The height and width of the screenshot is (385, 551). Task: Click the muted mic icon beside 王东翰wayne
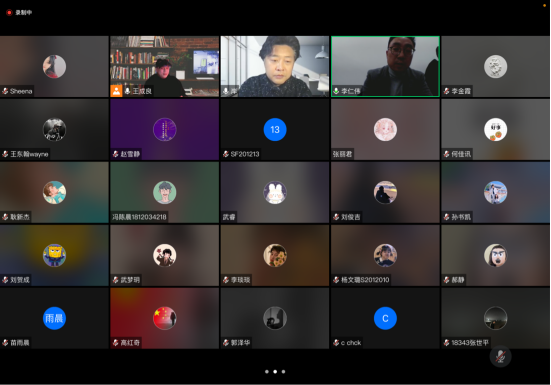click(5, 154)
